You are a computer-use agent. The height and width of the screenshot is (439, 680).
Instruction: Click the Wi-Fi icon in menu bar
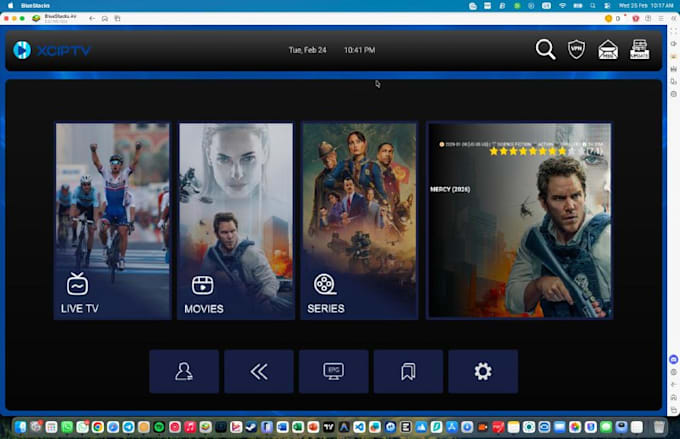coord(562,6)
